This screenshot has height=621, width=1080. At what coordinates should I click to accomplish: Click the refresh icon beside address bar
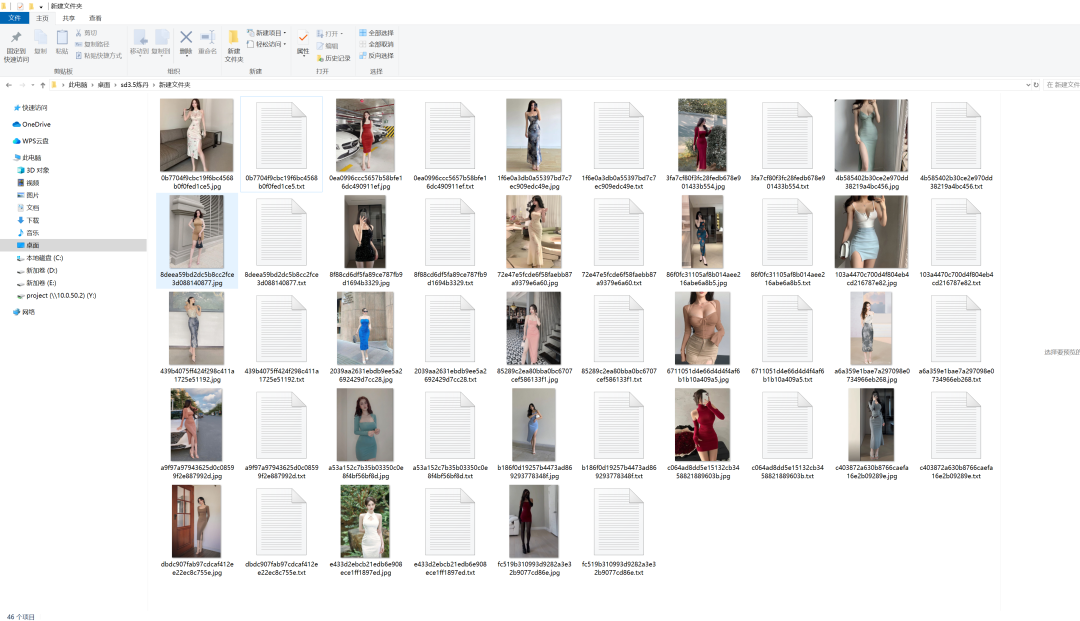click(x=1036, y=85)
